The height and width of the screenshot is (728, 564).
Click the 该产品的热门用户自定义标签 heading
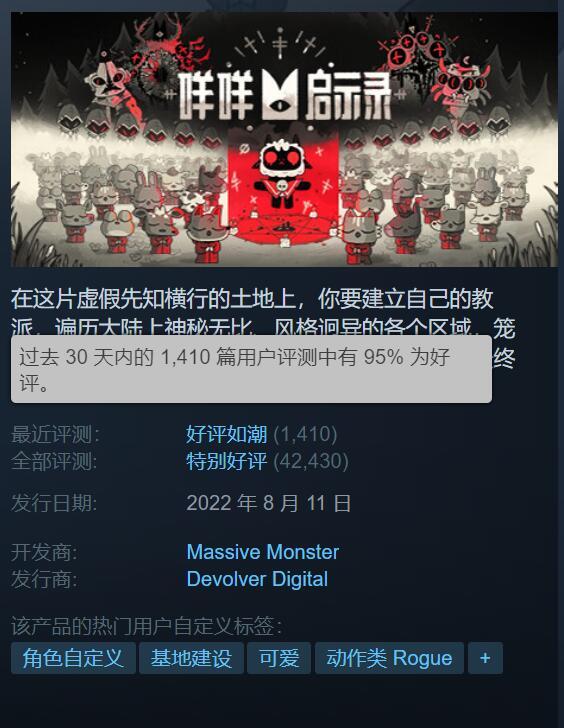click(147, 626)
